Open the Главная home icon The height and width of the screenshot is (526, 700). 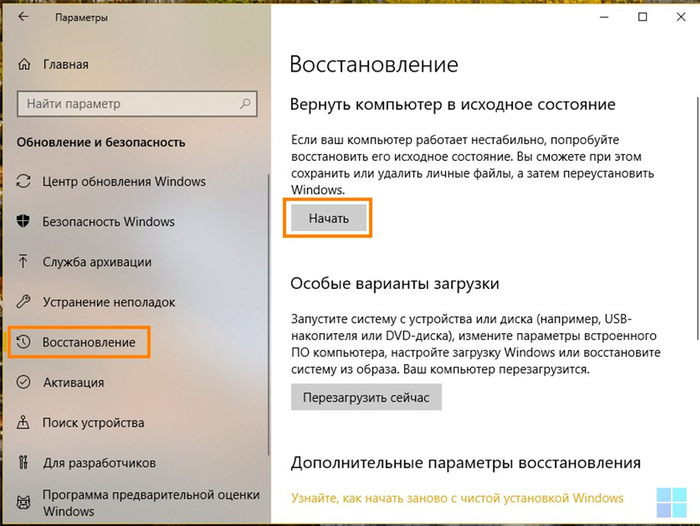tap(24, 65)
